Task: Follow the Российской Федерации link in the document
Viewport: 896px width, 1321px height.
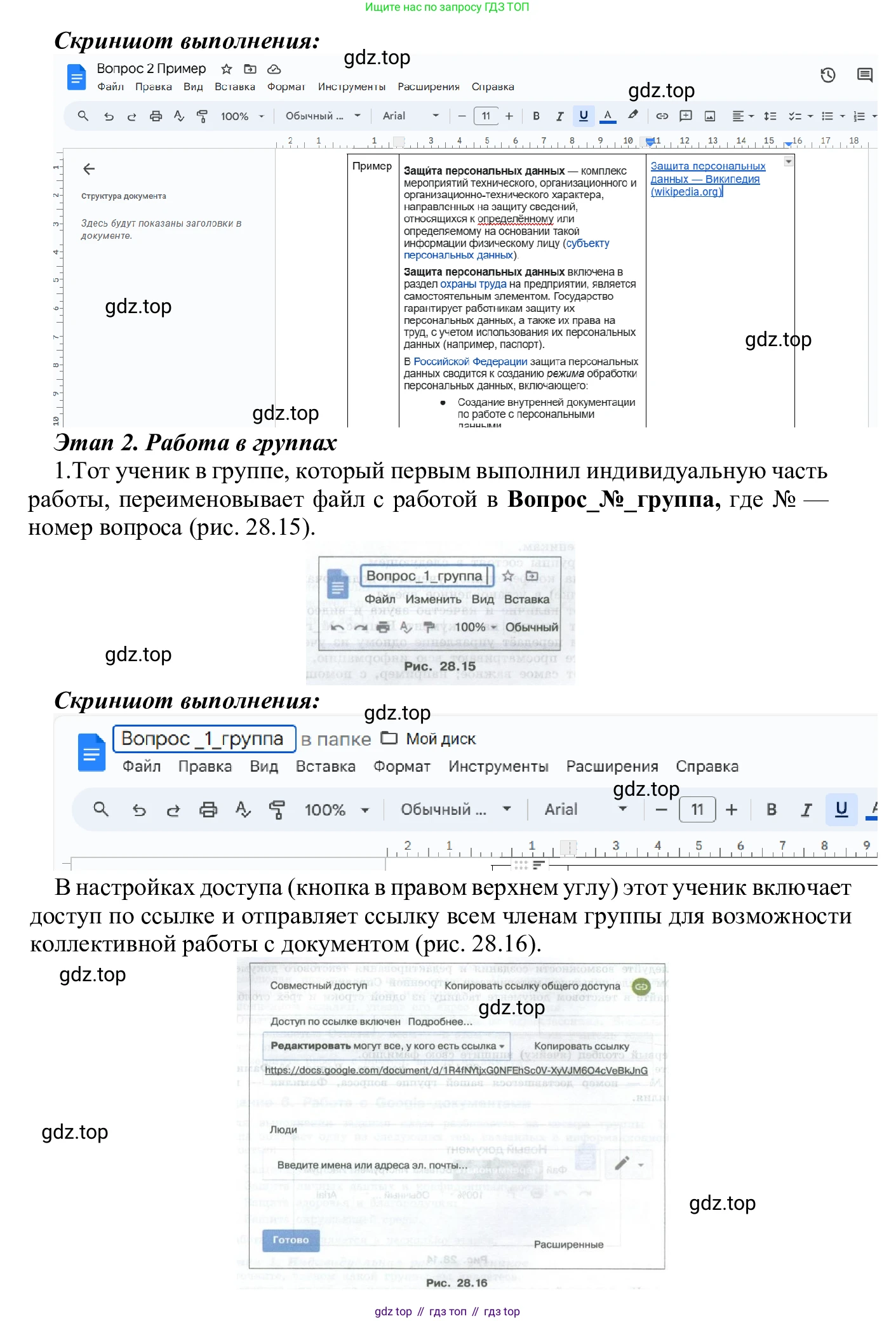Action: pos(471,361)
